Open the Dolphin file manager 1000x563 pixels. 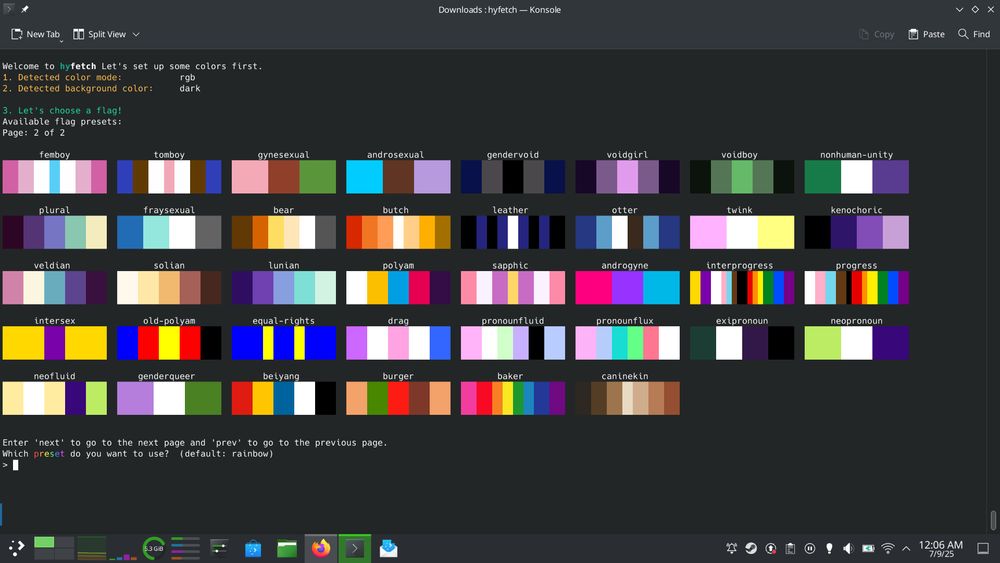[287, 548]
